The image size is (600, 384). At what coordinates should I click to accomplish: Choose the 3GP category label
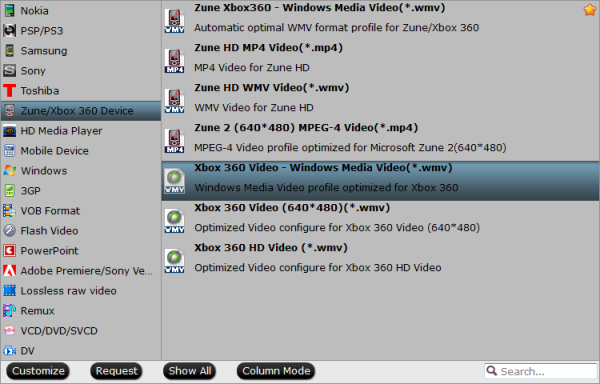pyautogui.click(x=30, y=190)
